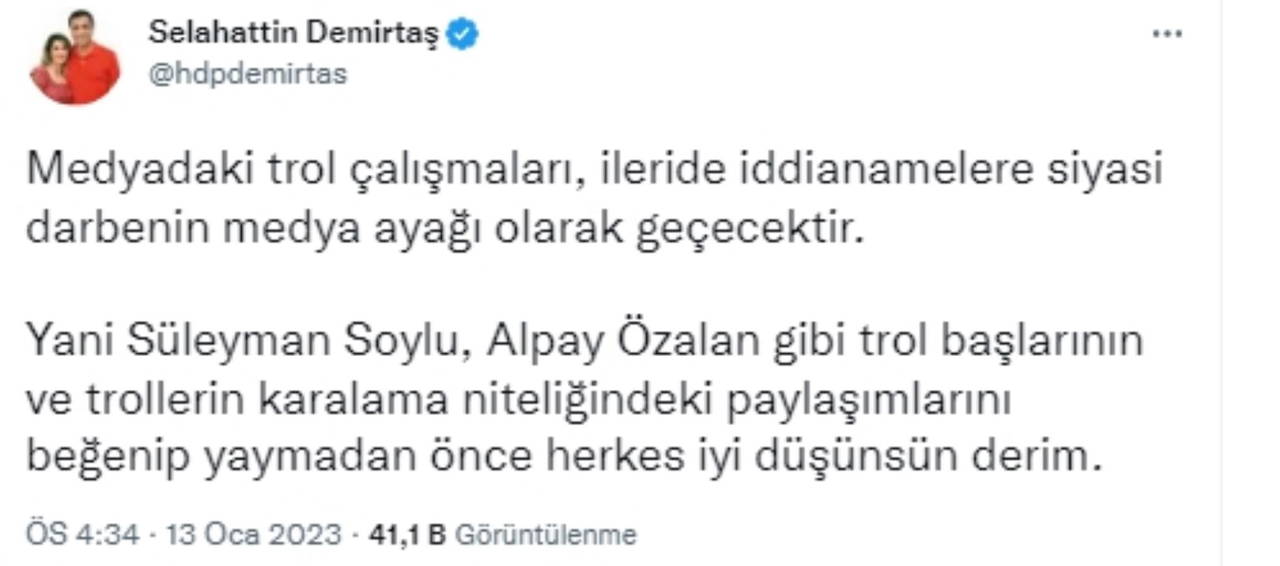The height and width of the screenshot is (566, 1280).
Task: Open the three-dot more options menu
Action: point(1167,35)
